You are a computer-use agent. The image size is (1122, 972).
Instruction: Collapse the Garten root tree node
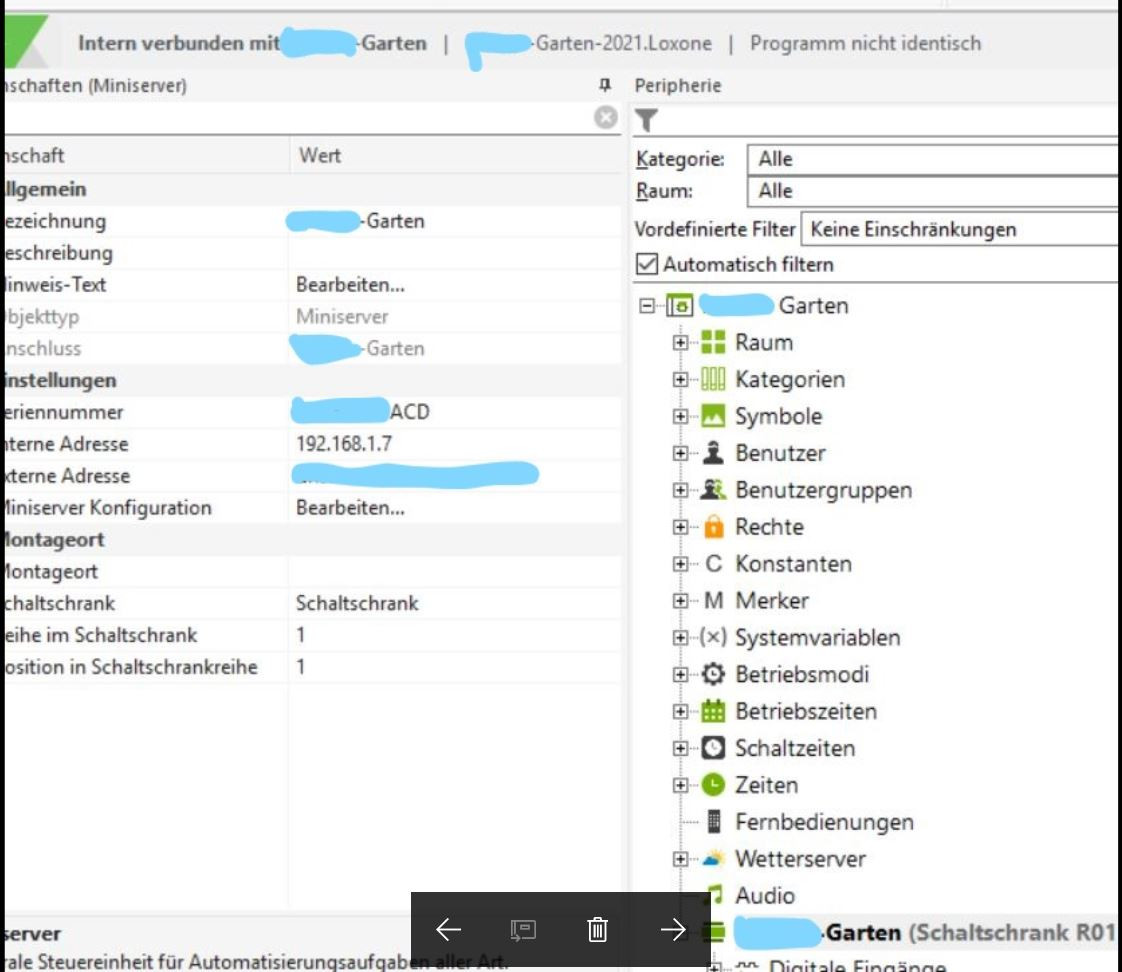(x=647, y=306)
